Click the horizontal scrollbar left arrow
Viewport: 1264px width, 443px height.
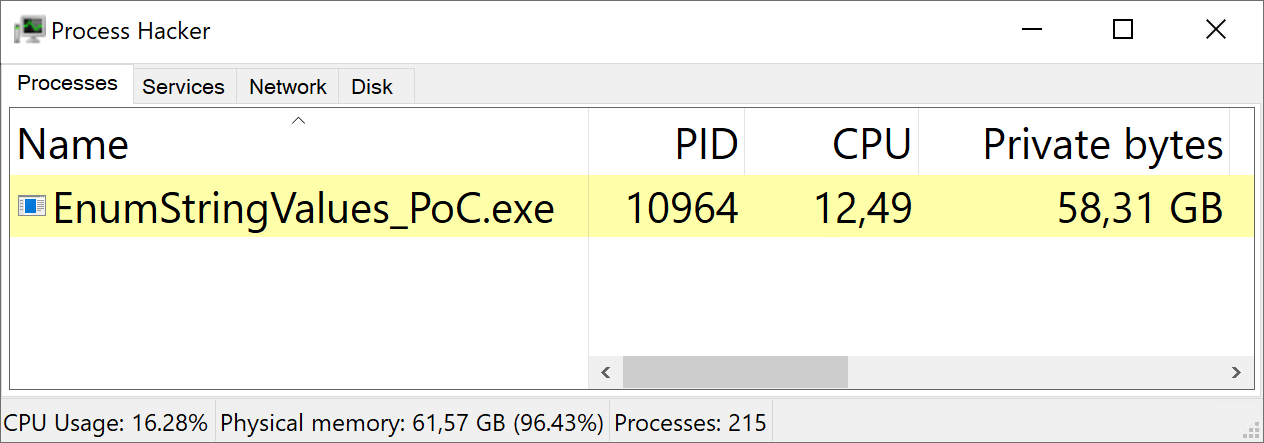(605, 373)
